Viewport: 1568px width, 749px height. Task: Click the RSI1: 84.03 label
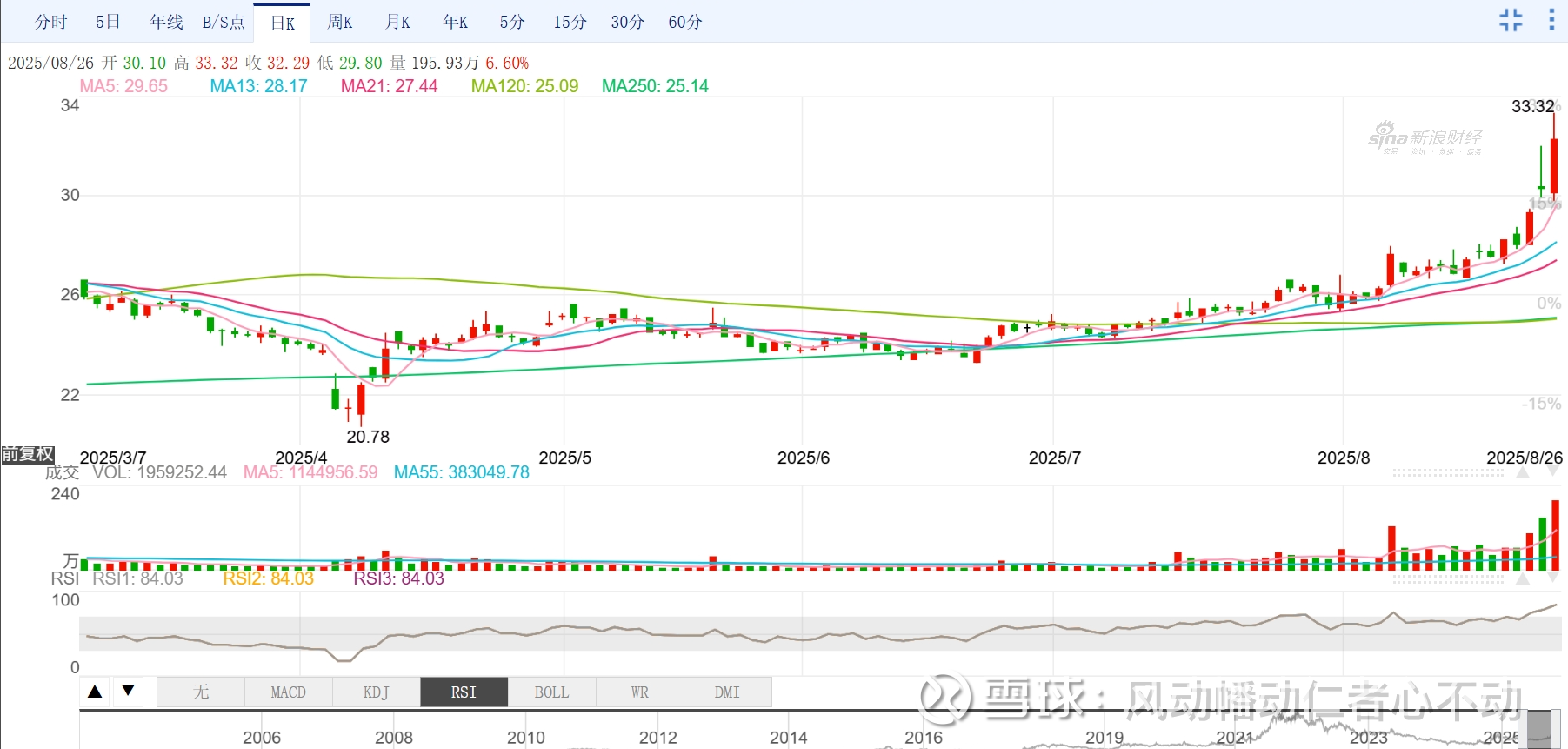[137, 578]
